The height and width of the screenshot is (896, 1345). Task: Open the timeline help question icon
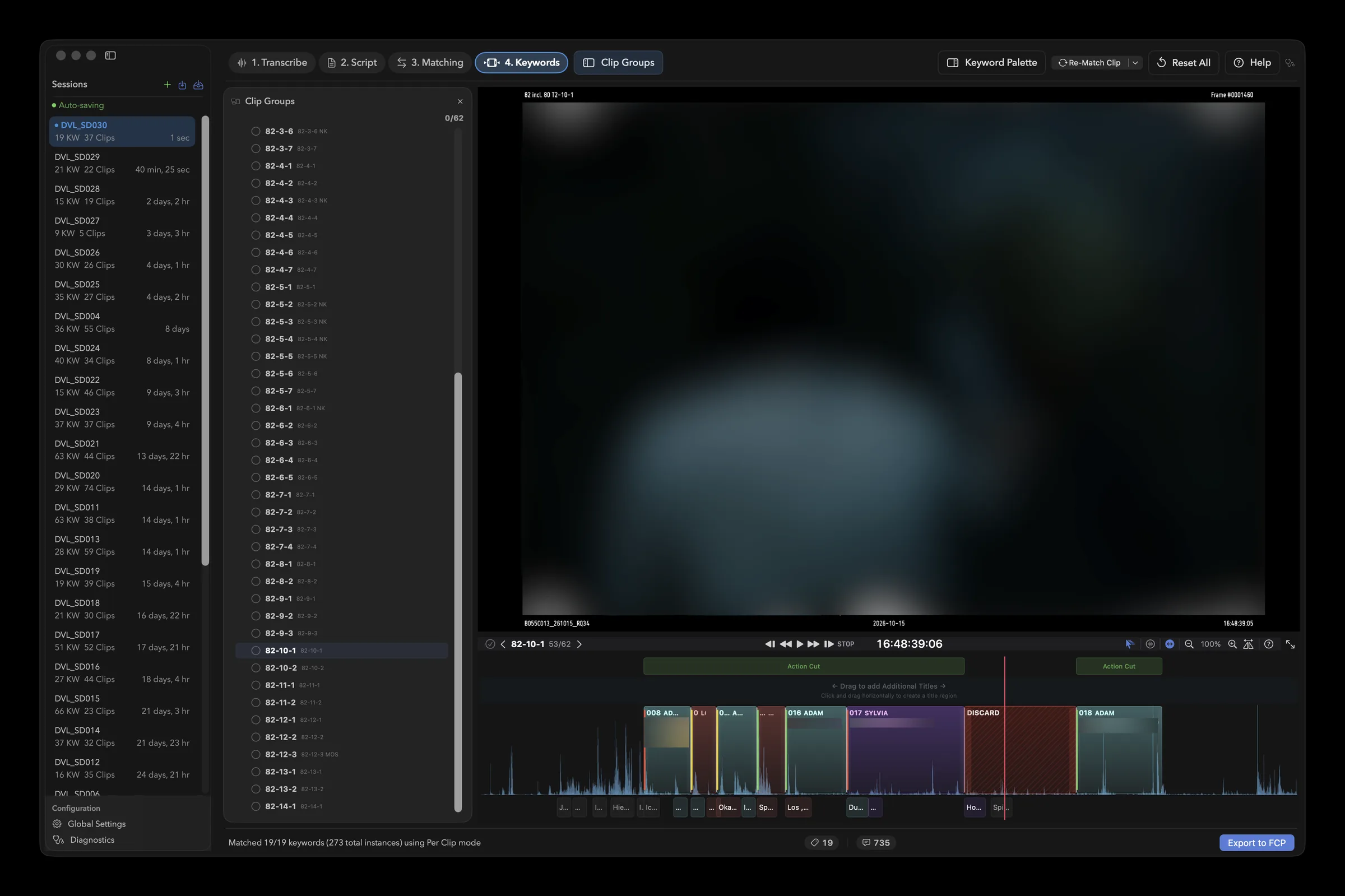[1268, 644]
